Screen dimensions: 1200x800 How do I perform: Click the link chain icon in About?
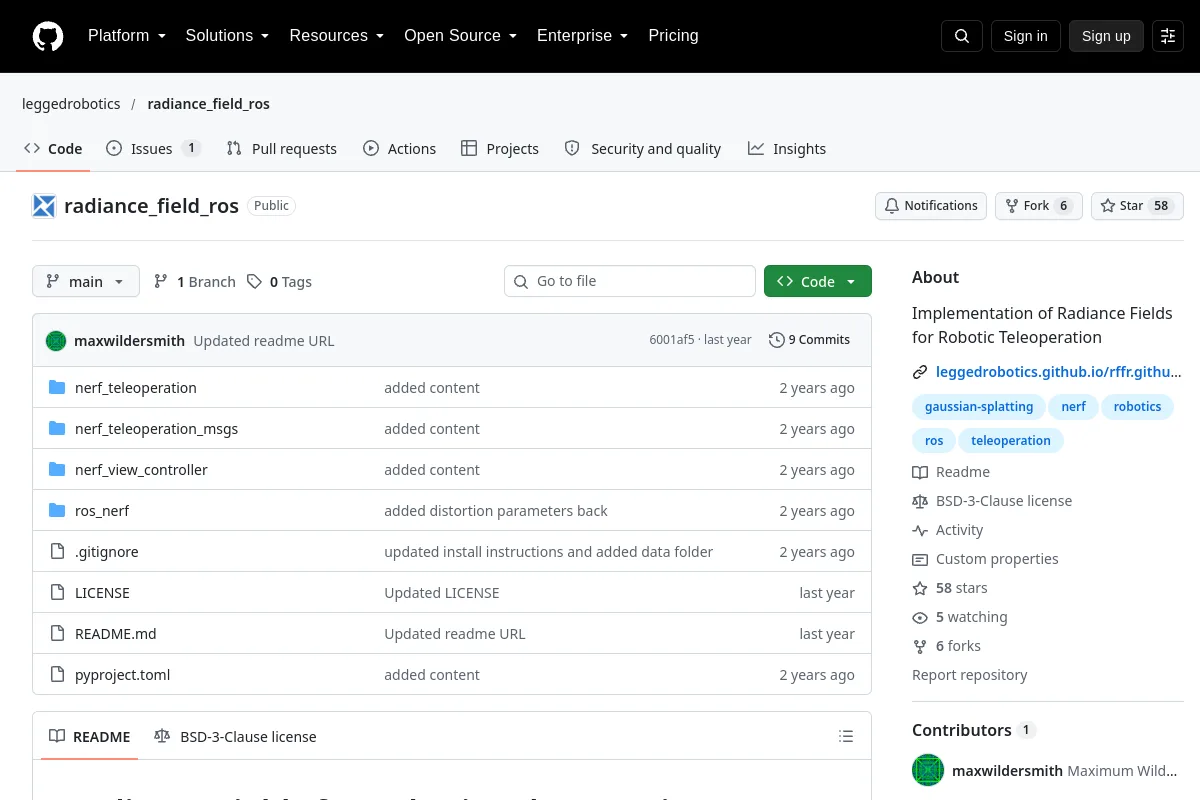[x=920, y=372]
